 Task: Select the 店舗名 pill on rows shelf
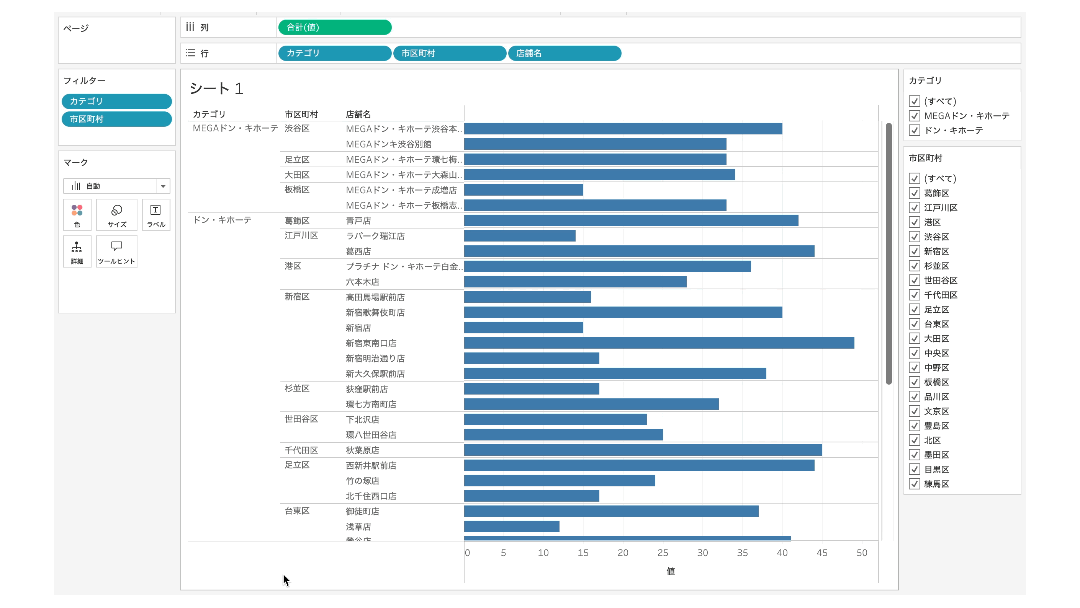pos(565,53)
